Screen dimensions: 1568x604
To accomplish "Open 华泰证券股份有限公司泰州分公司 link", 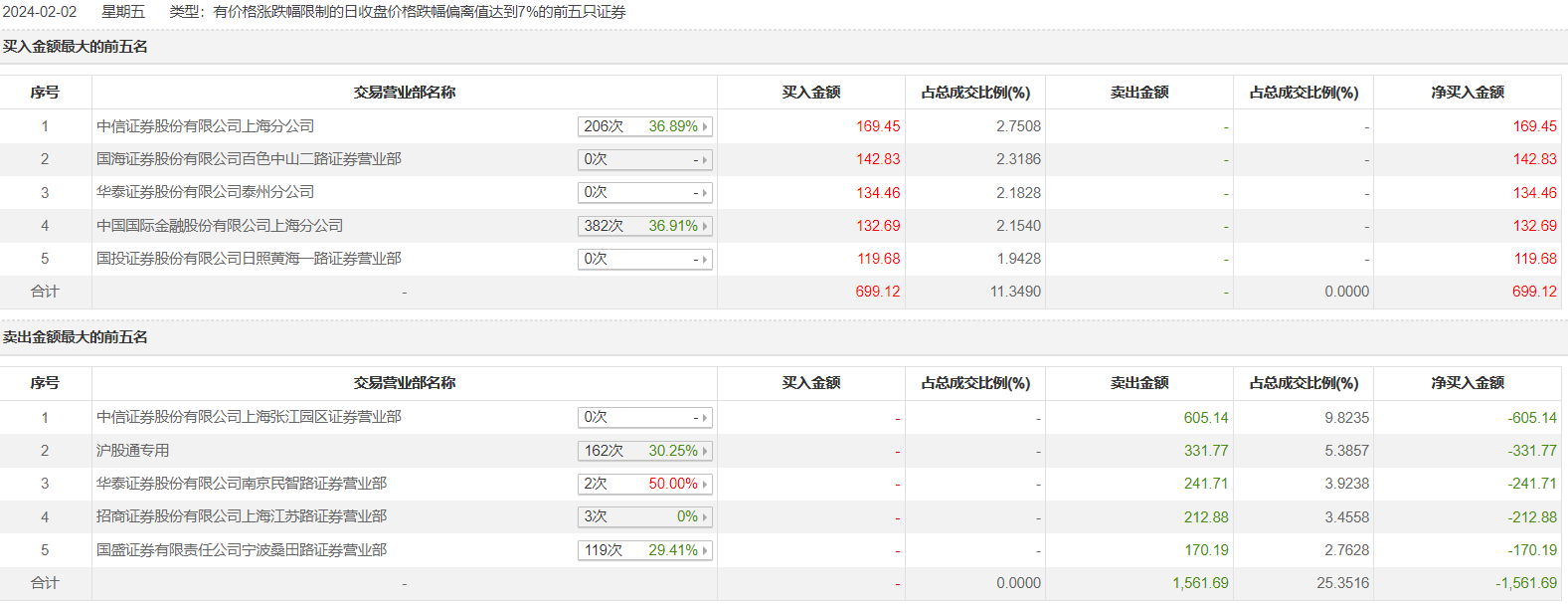I will click(x=205, y=192).
